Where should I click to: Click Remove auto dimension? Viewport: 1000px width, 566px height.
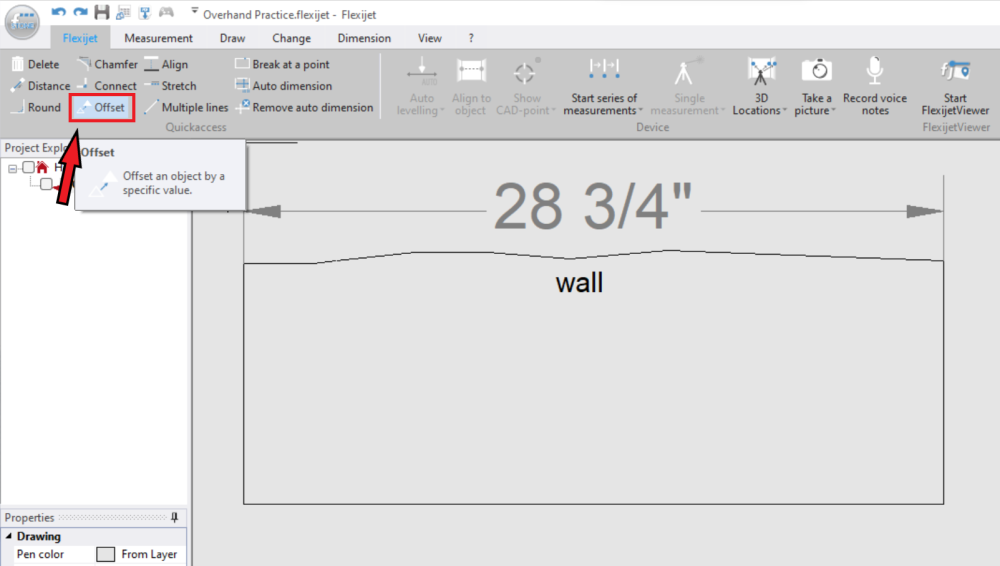304,107
